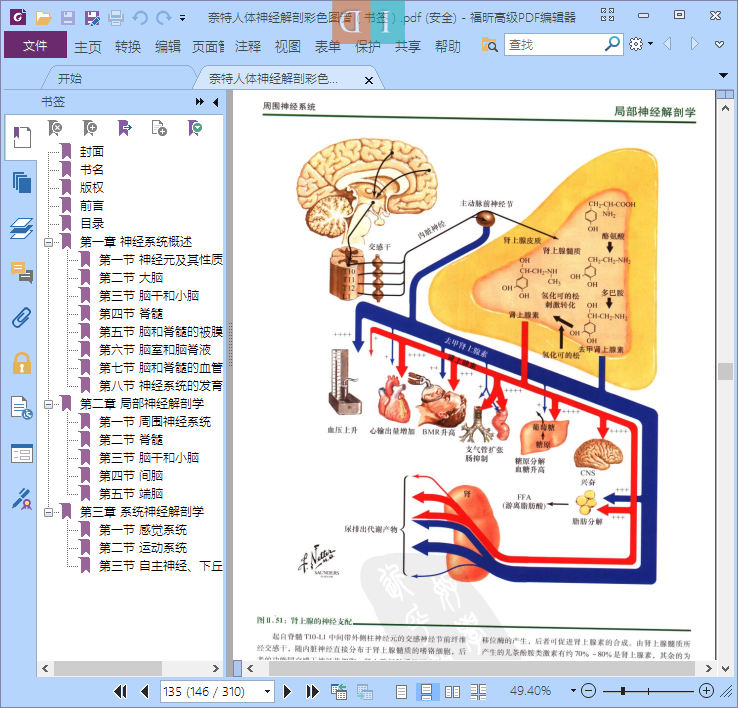Select the 注释 ribbon tab
The height and width of the screenshot is (708, 738).
(248, 46)
